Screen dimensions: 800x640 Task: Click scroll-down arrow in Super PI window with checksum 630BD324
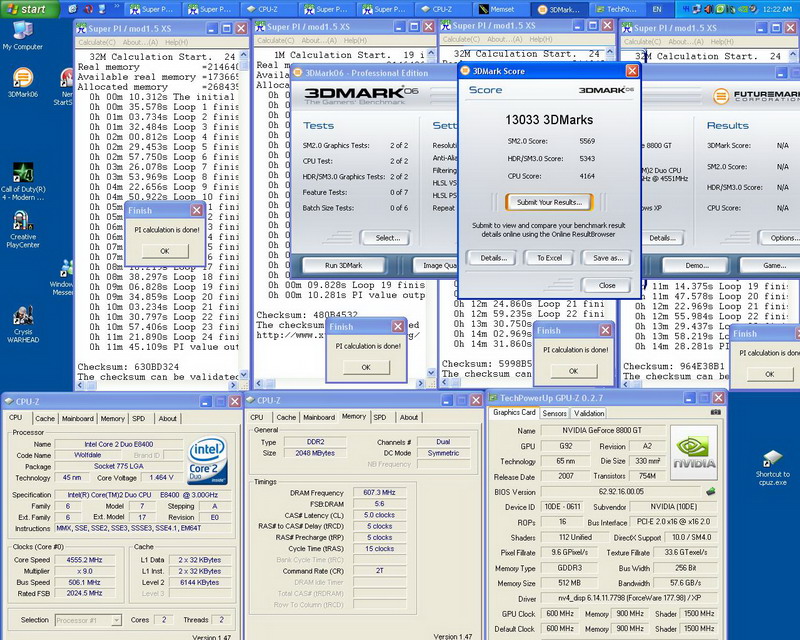(x=243, y=374)
